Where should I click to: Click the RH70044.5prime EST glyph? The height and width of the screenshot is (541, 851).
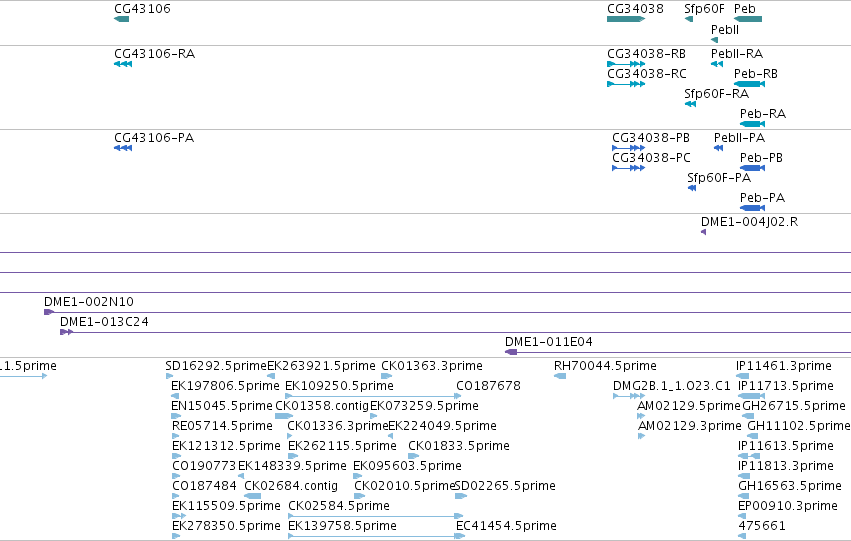[560, 376]
